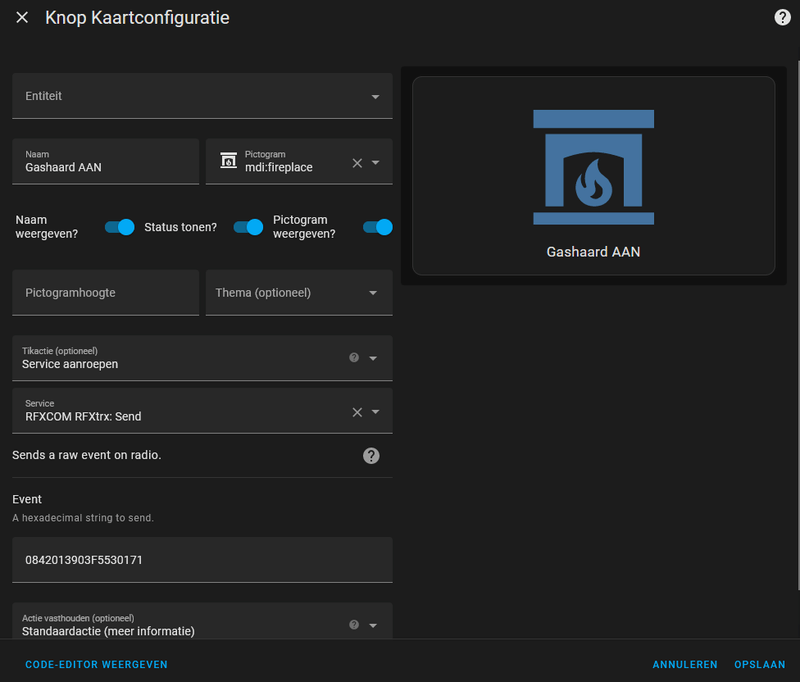Disable the Pictogram weergeven switch
This screenshot has height=682, width=800.
point(377,227)
